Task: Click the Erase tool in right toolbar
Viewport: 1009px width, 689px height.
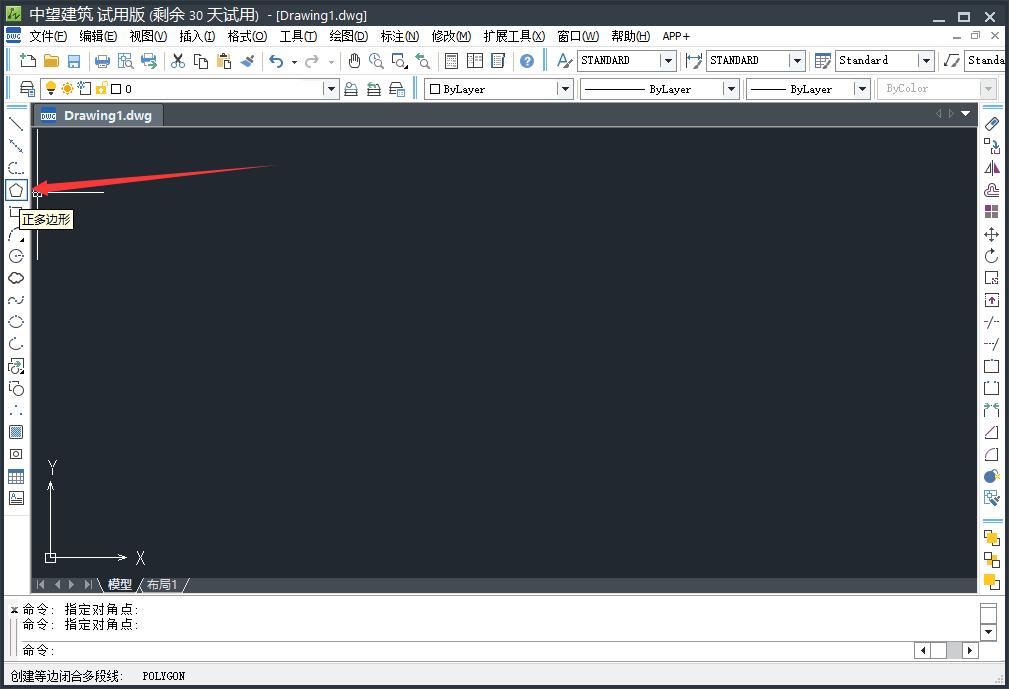Action: (991, 124)
